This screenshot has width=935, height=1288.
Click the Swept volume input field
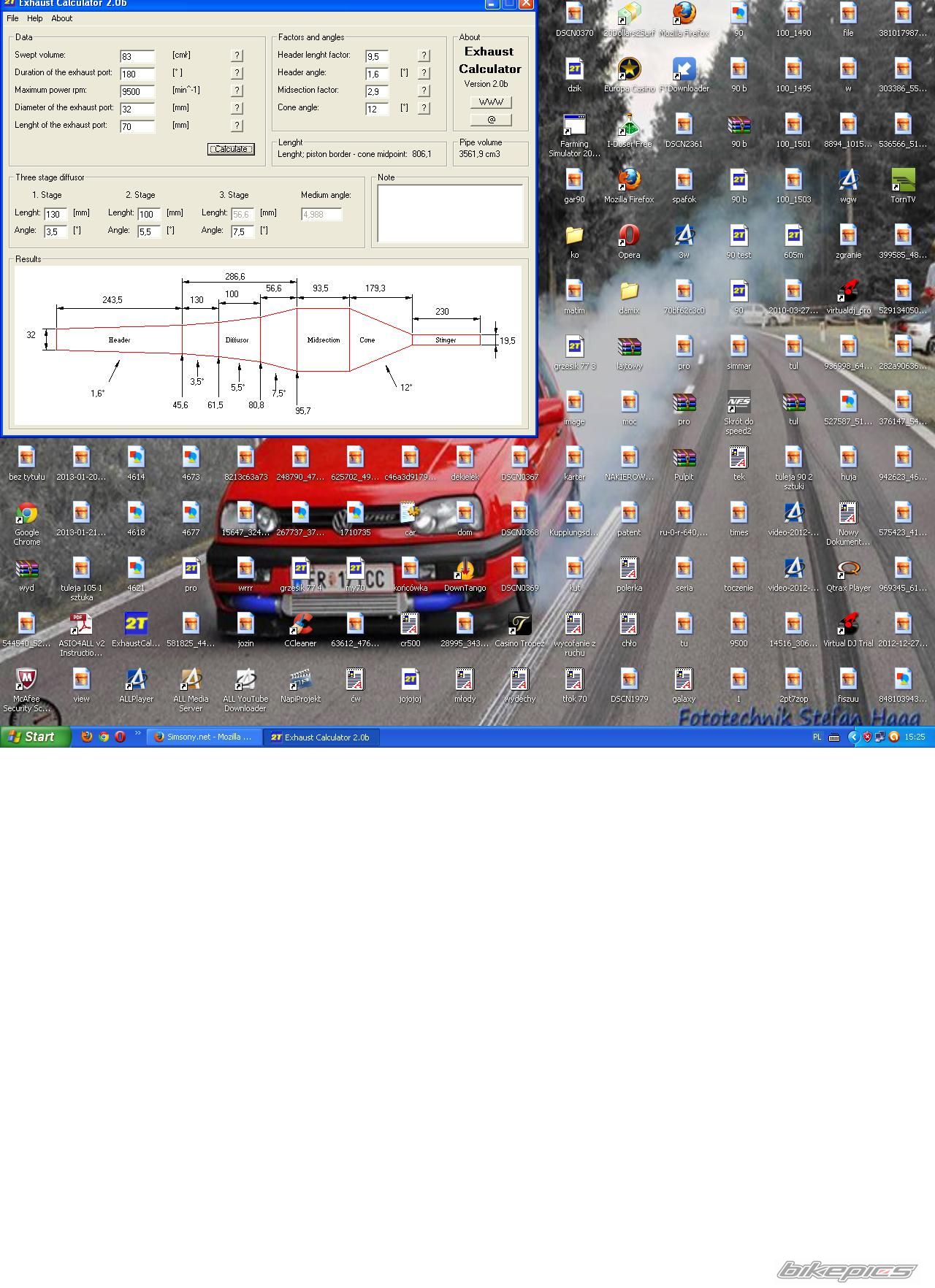[137, 56]
